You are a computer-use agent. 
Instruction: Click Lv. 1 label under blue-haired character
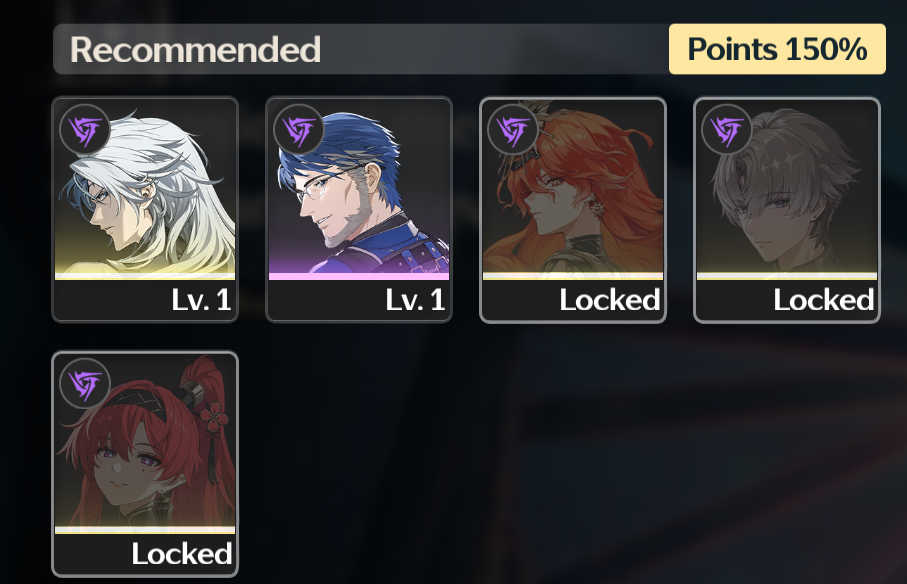tap(415, 300)
